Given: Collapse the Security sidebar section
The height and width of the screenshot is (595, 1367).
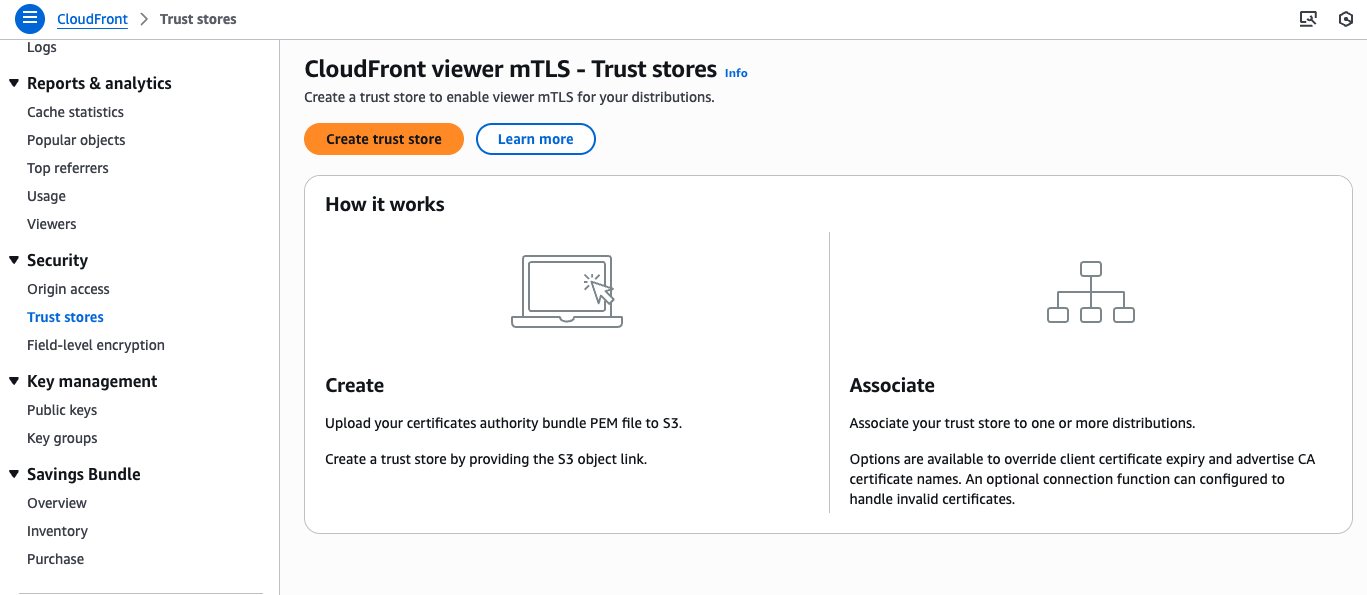Looking at the screenshot, I should [x=14, y=260].
